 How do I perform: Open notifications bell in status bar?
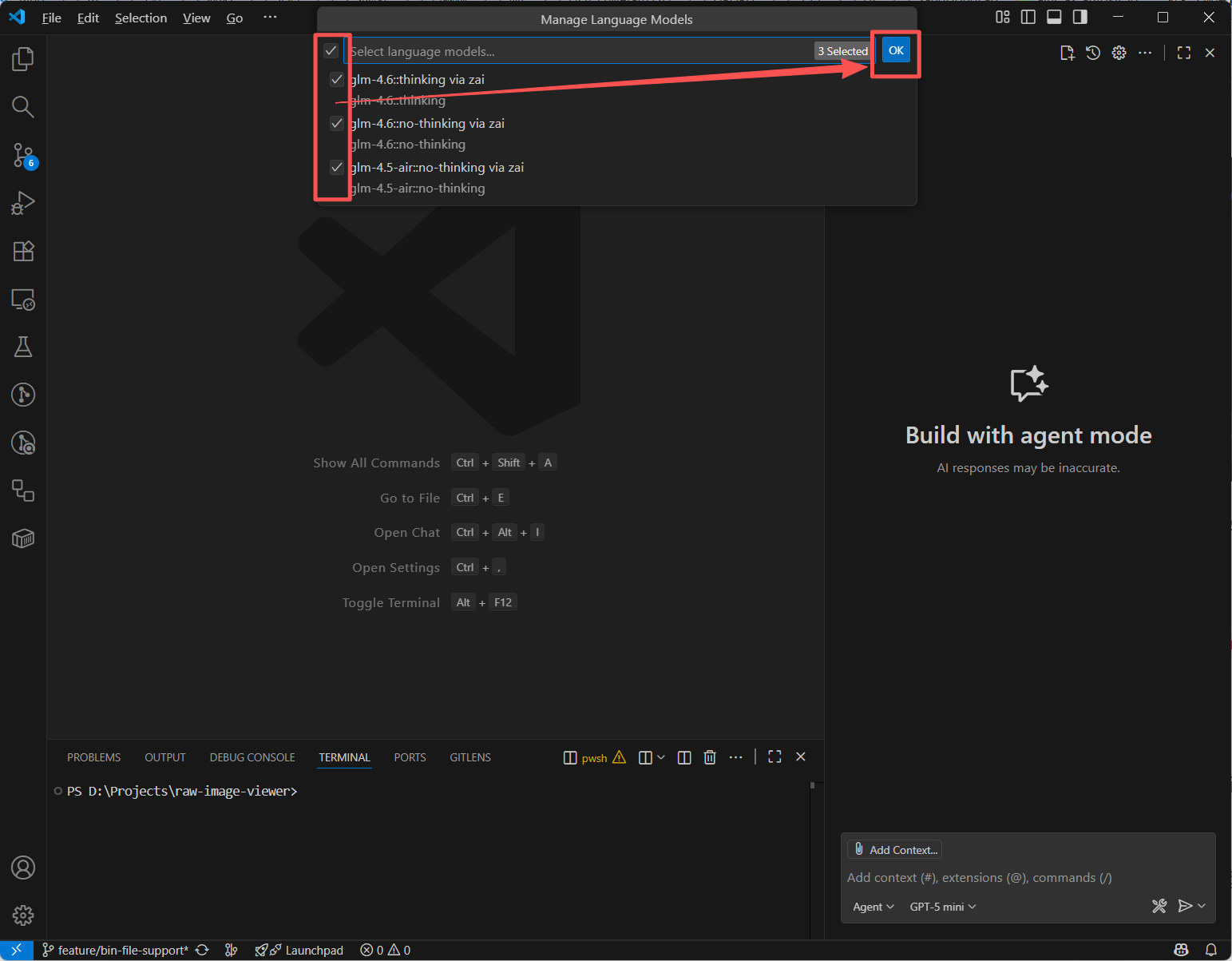point(1211,950)
